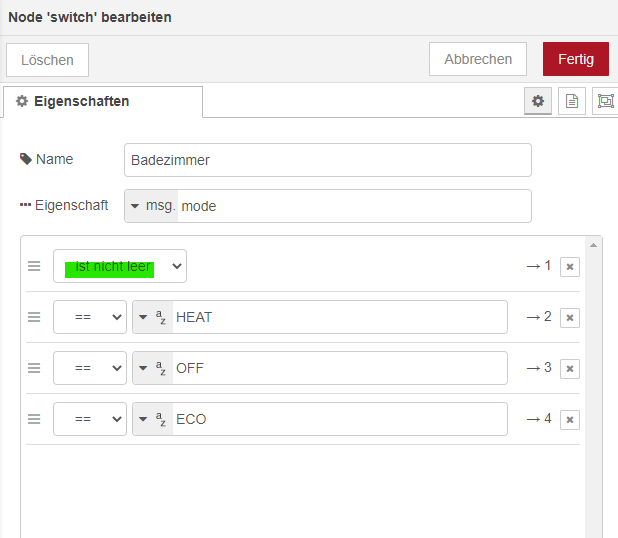Delete the OFF rule

[x=569, y=368]
